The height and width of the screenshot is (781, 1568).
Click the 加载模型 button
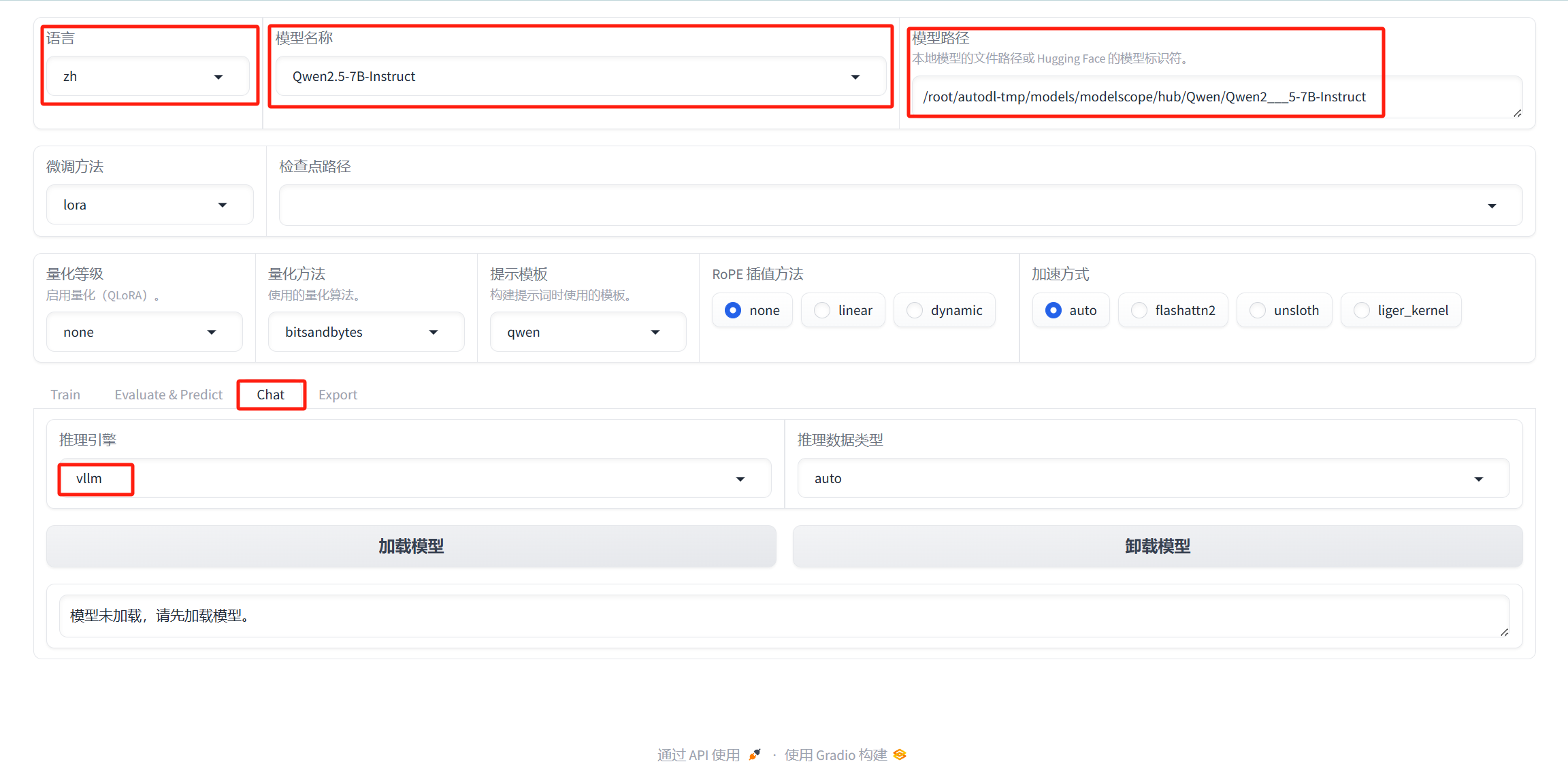pyautogui.click(x=411, y=546)
